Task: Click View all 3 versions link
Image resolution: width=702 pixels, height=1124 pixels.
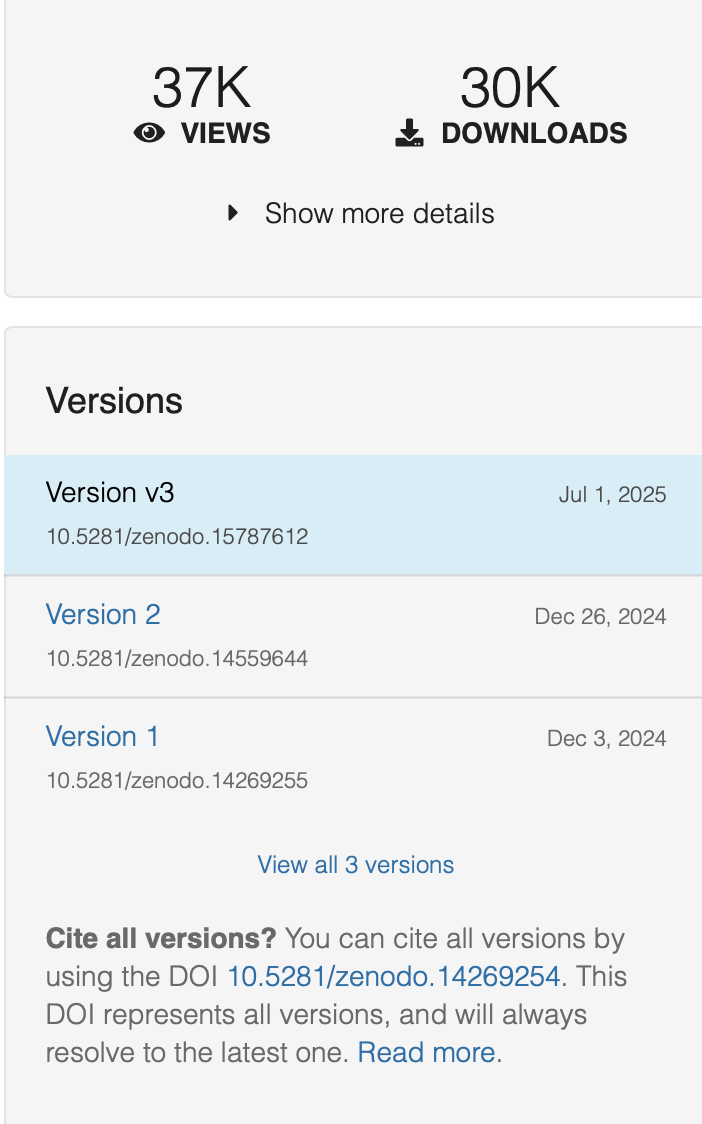Action: (x=356, y=865)
